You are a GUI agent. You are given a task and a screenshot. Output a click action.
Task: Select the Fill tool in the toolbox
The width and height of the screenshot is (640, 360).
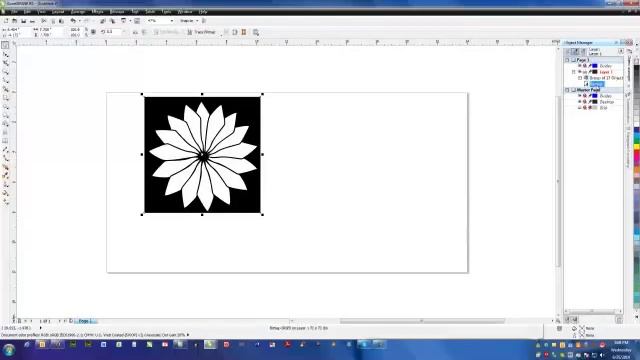[x=5, y=193]
